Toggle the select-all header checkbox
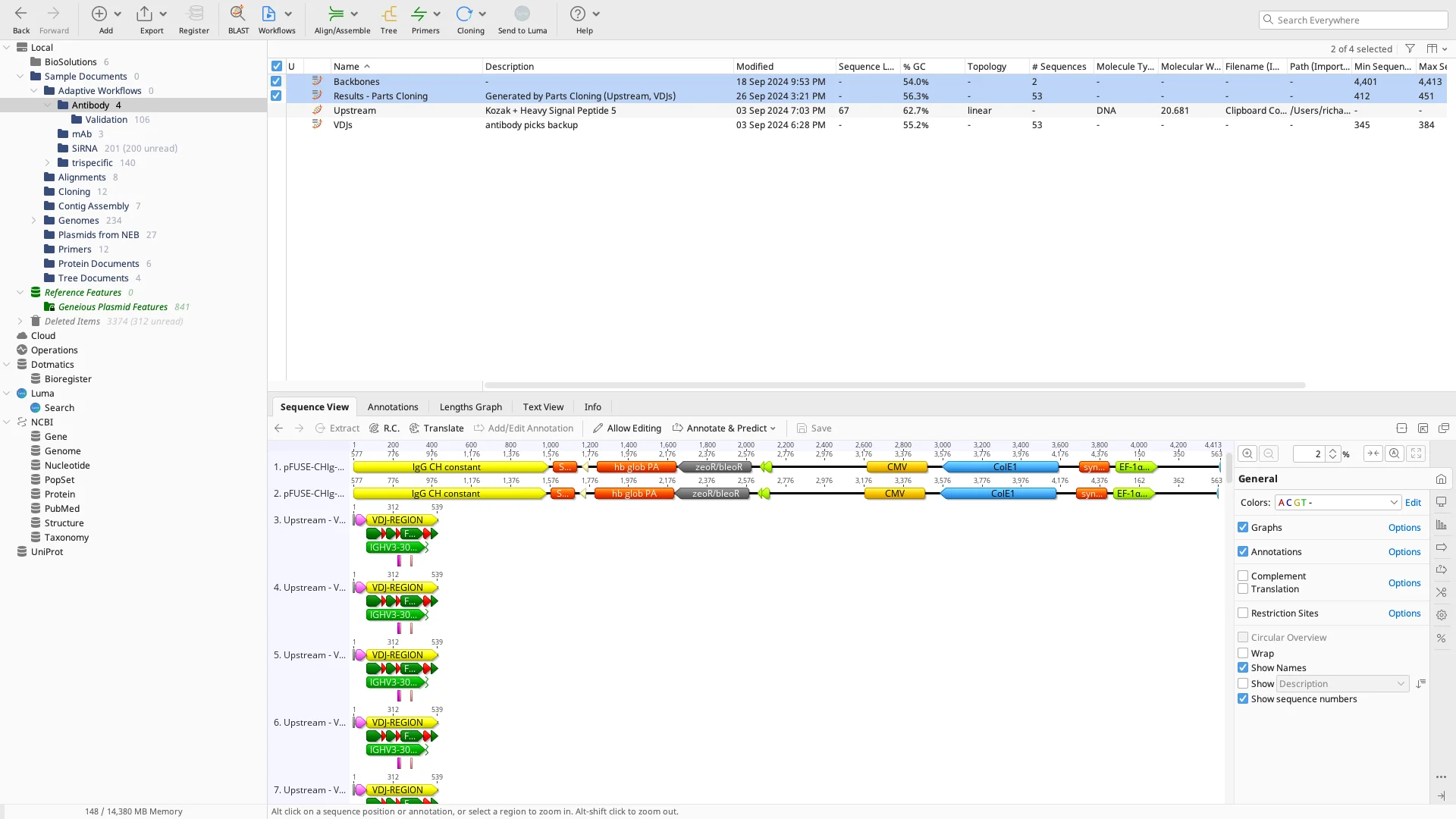1456x819 pixels. pos(277,66)
